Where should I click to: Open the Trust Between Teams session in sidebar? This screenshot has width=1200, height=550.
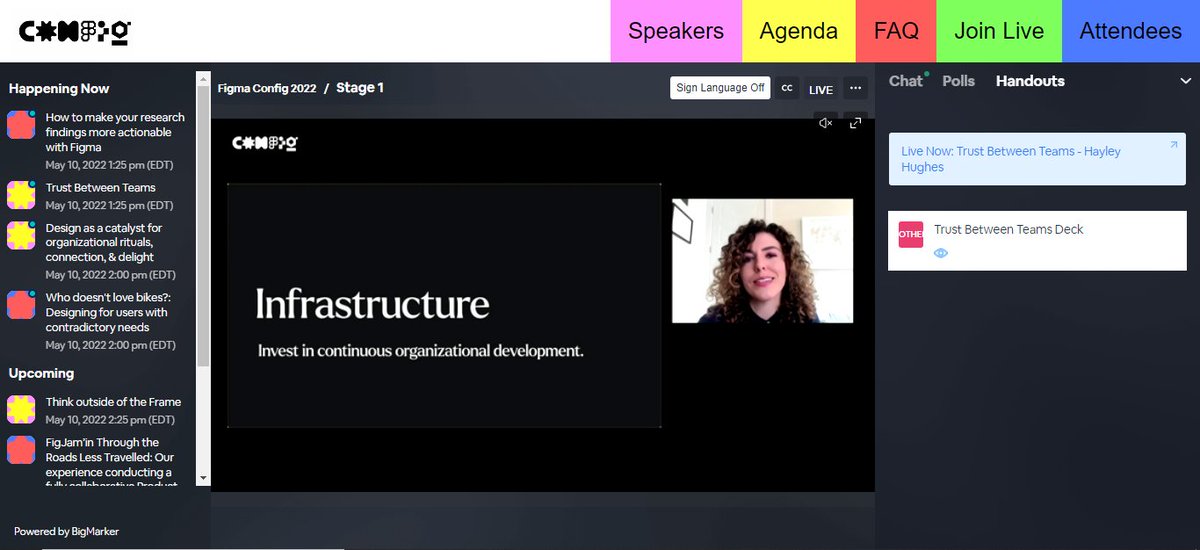point(101,187)
